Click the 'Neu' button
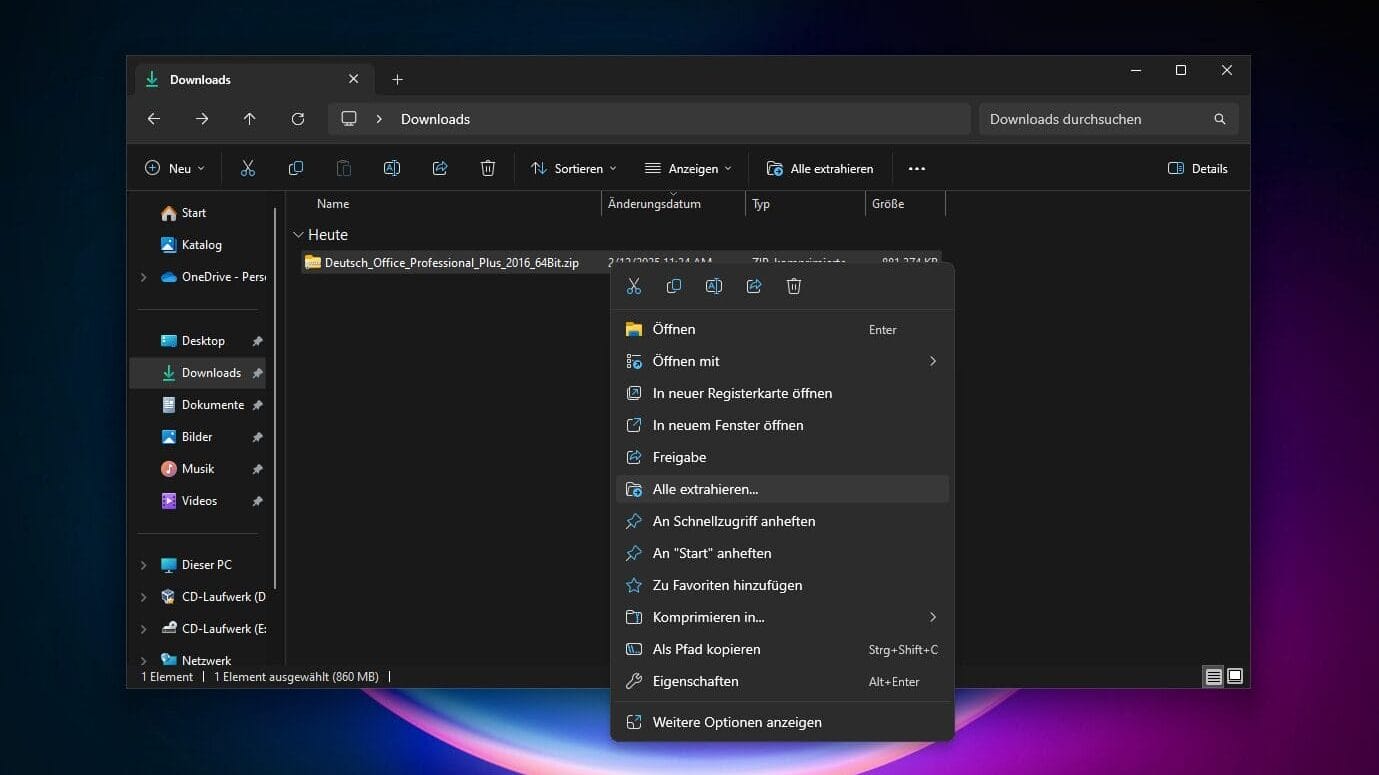 coord(175,169)
